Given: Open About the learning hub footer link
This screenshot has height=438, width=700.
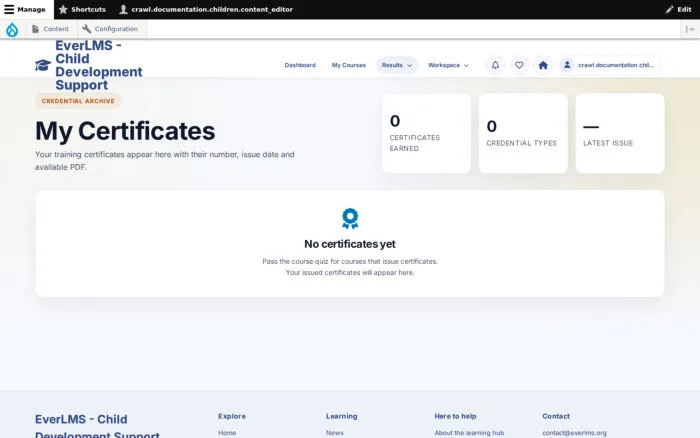Looking at the screenshot, I should 469,433.
